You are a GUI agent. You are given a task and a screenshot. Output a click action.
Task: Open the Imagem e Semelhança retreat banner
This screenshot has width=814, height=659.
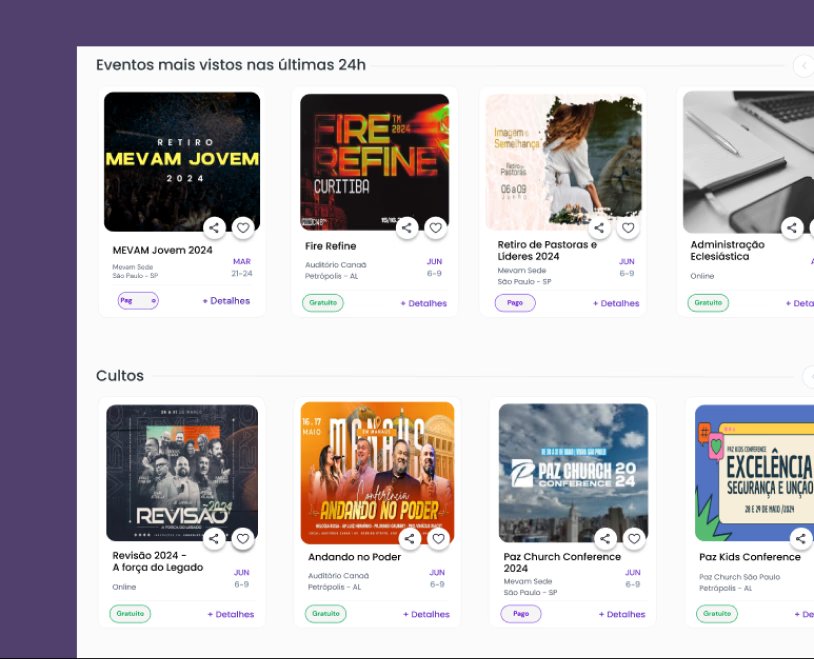click(x=563, y=162)
